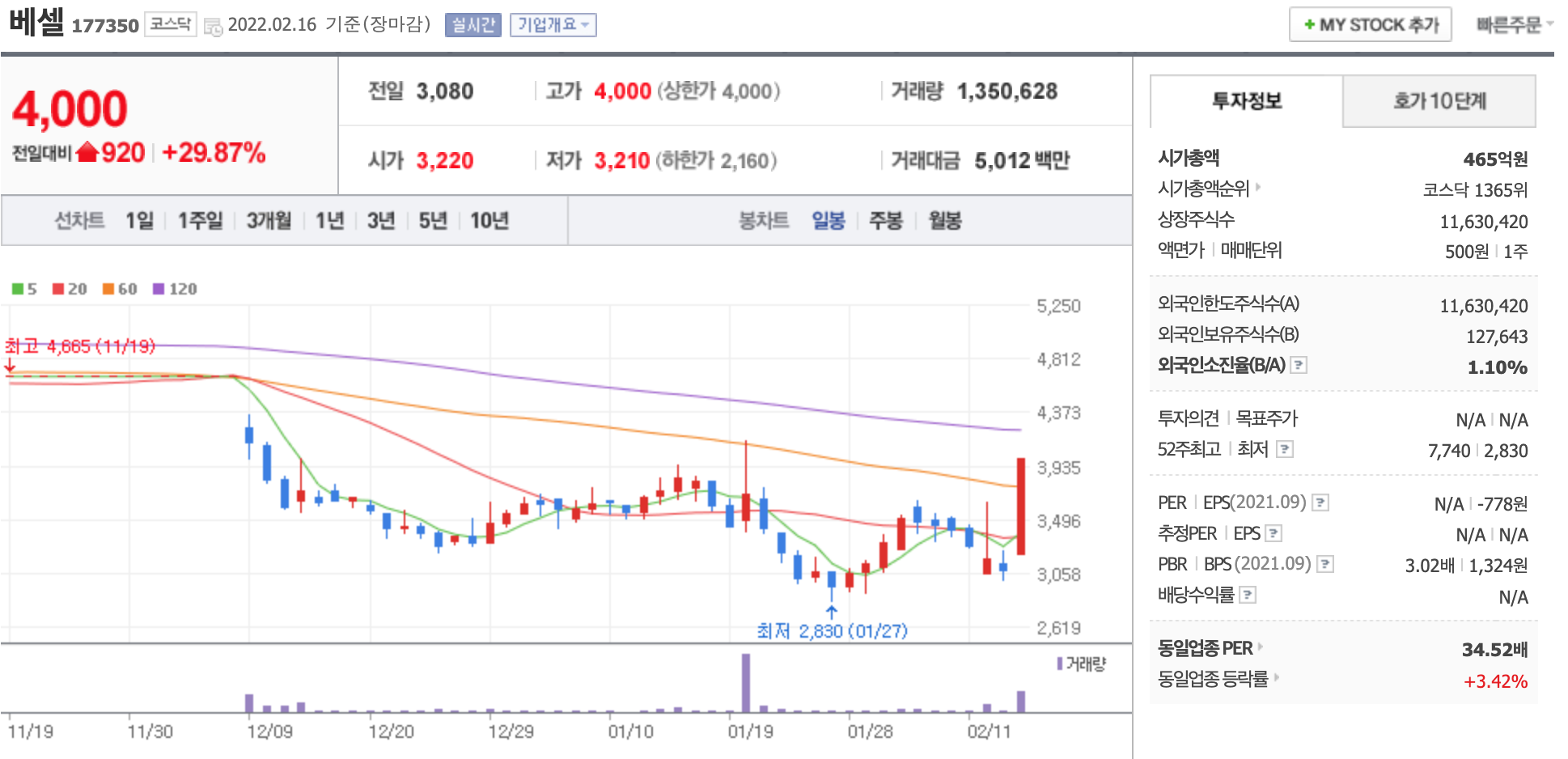The height and width of the screenshot is (759, 1568).
Task: Click the red 20-day moving average legend marker
Action: tap(58, 289)
